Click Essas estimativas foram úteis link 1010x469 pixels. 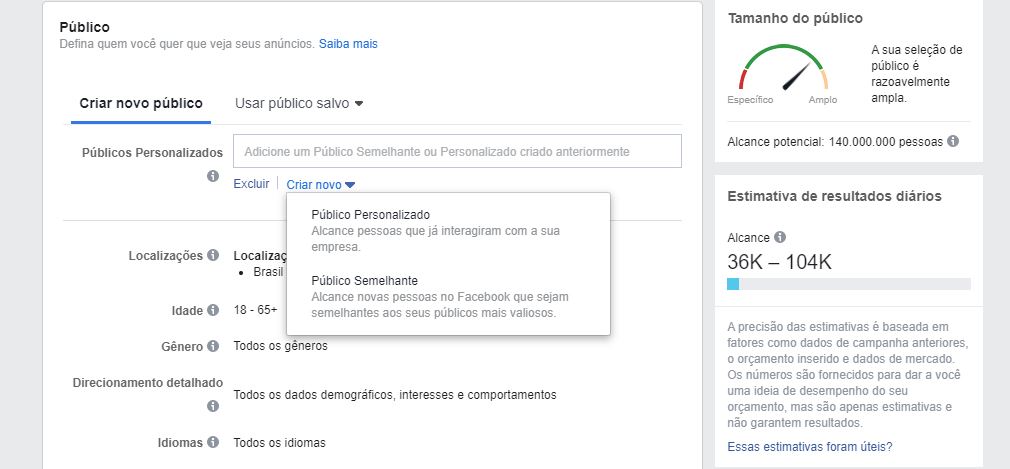[x=810, y=446]
